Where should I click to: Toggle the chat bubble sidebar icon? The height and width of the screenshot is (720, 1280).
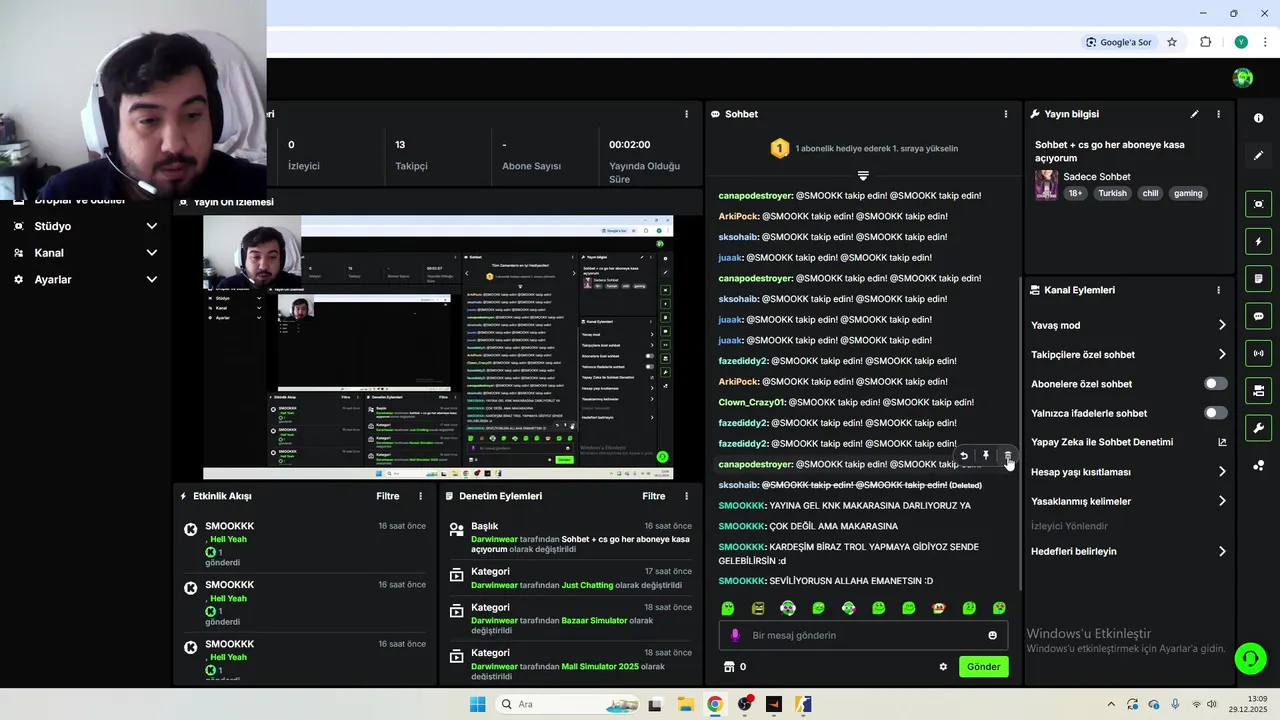tap(1258, 316)
